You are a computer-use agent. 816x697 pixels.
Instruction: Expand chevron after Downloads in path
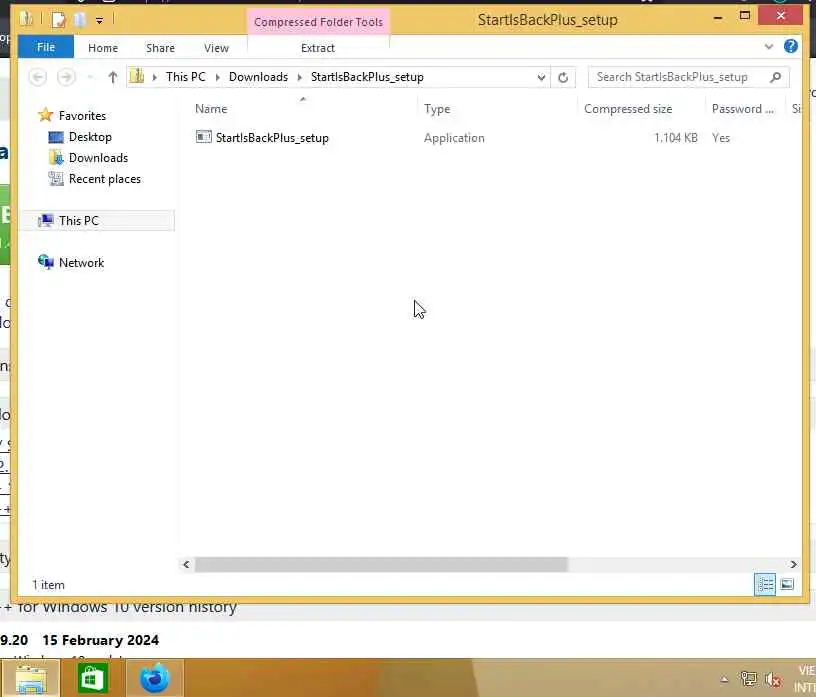point(300,78)
